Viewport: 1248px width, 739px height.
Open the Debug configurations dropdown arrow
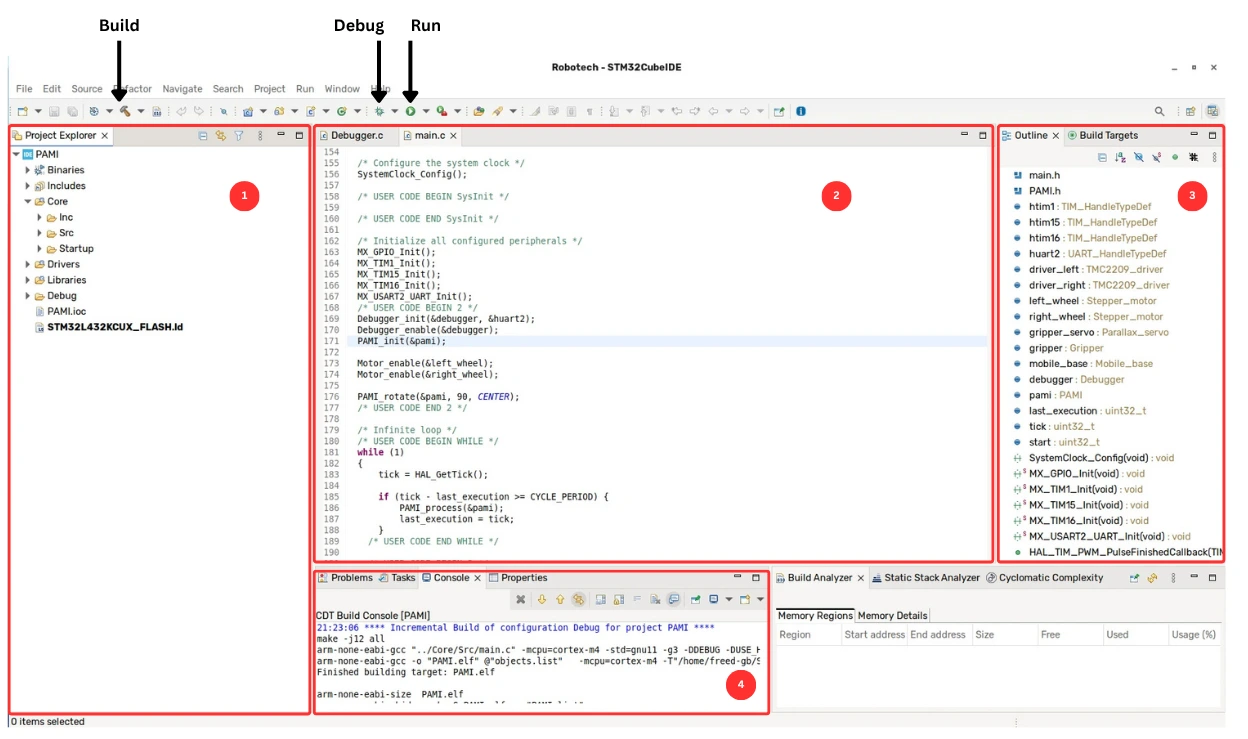tap(395, 111)
